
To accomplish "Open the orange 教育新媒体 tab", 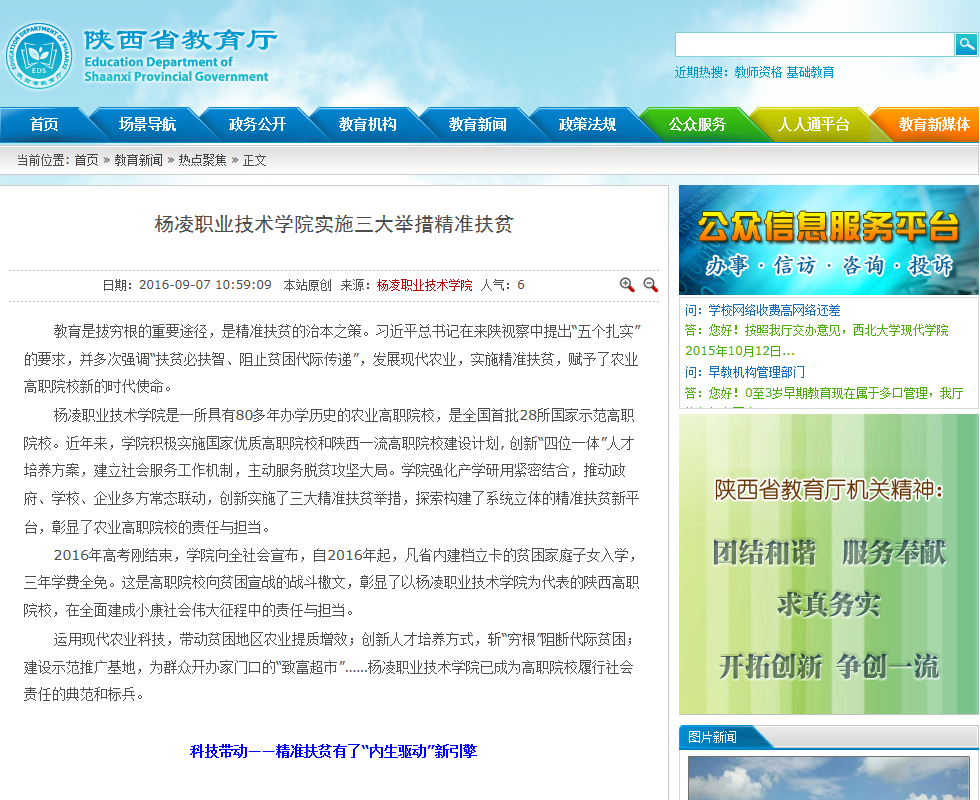I will point(933,125).
